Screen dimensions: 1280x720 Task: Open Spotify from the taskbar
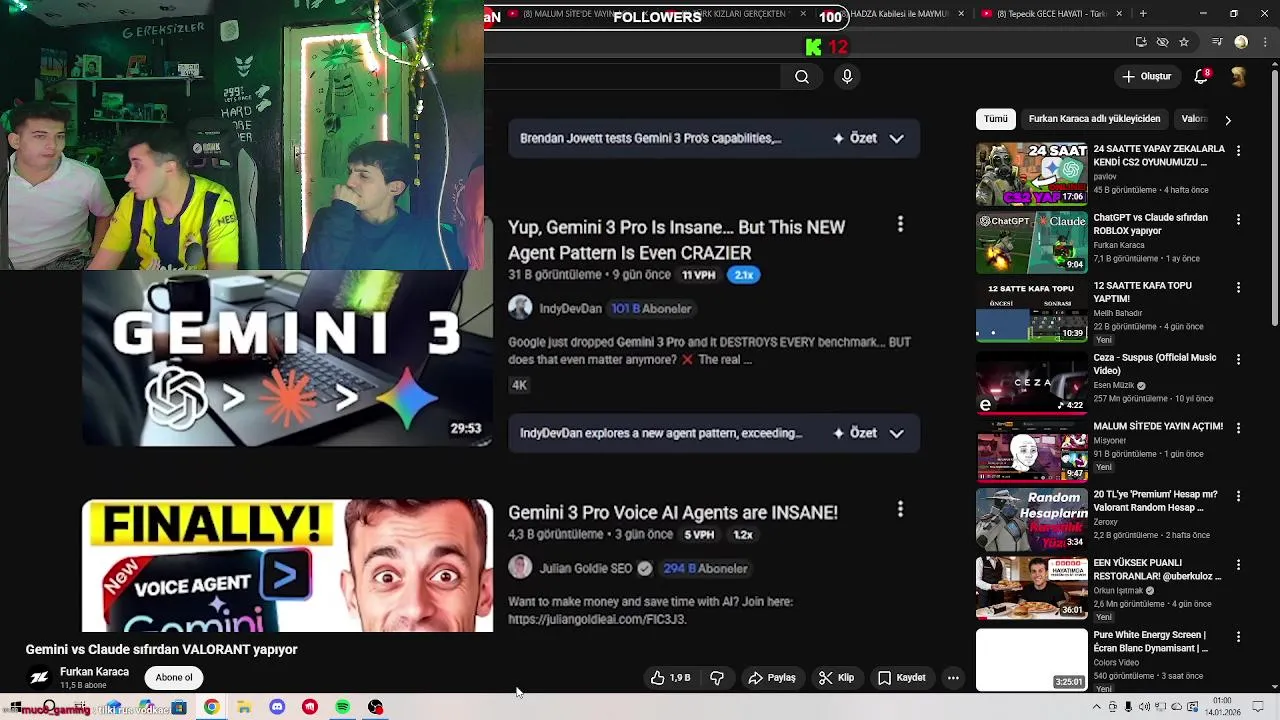[343, 708]
